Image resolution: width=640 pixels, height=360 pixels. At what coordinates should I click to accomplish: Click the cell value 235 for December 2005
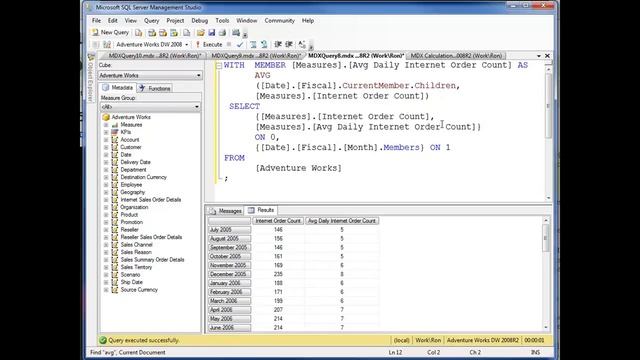point(278,274)
